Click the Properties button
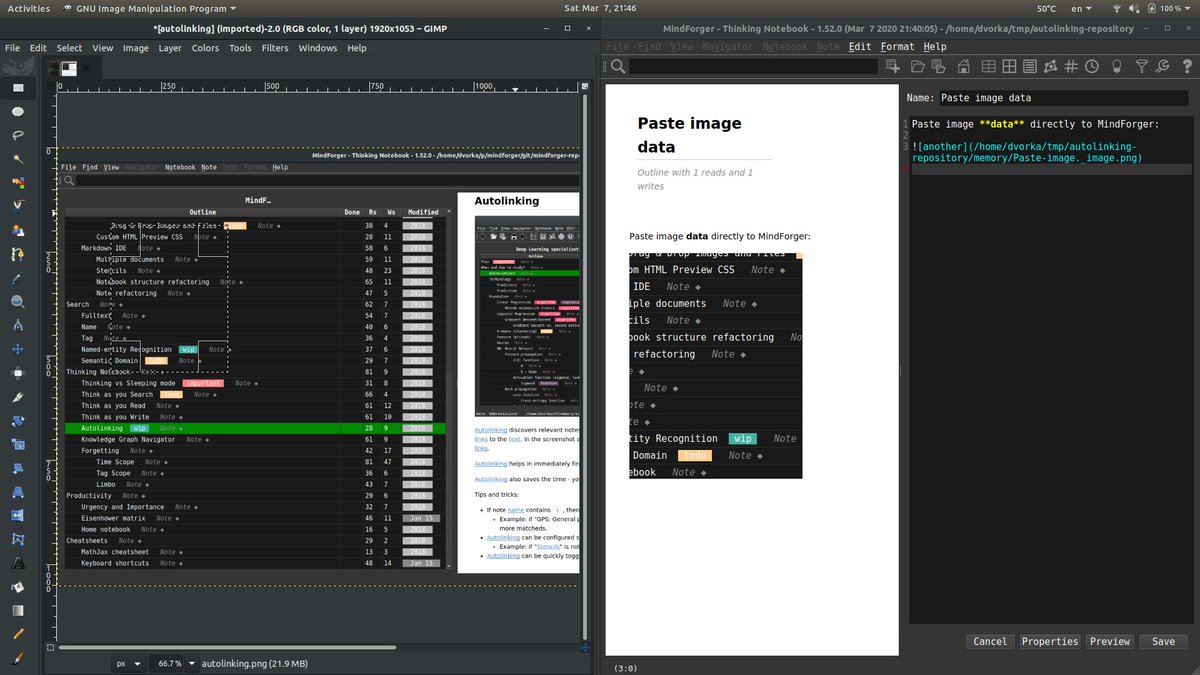The image size is (1200, 675). pyautogui.click(x=1050, y=641)
